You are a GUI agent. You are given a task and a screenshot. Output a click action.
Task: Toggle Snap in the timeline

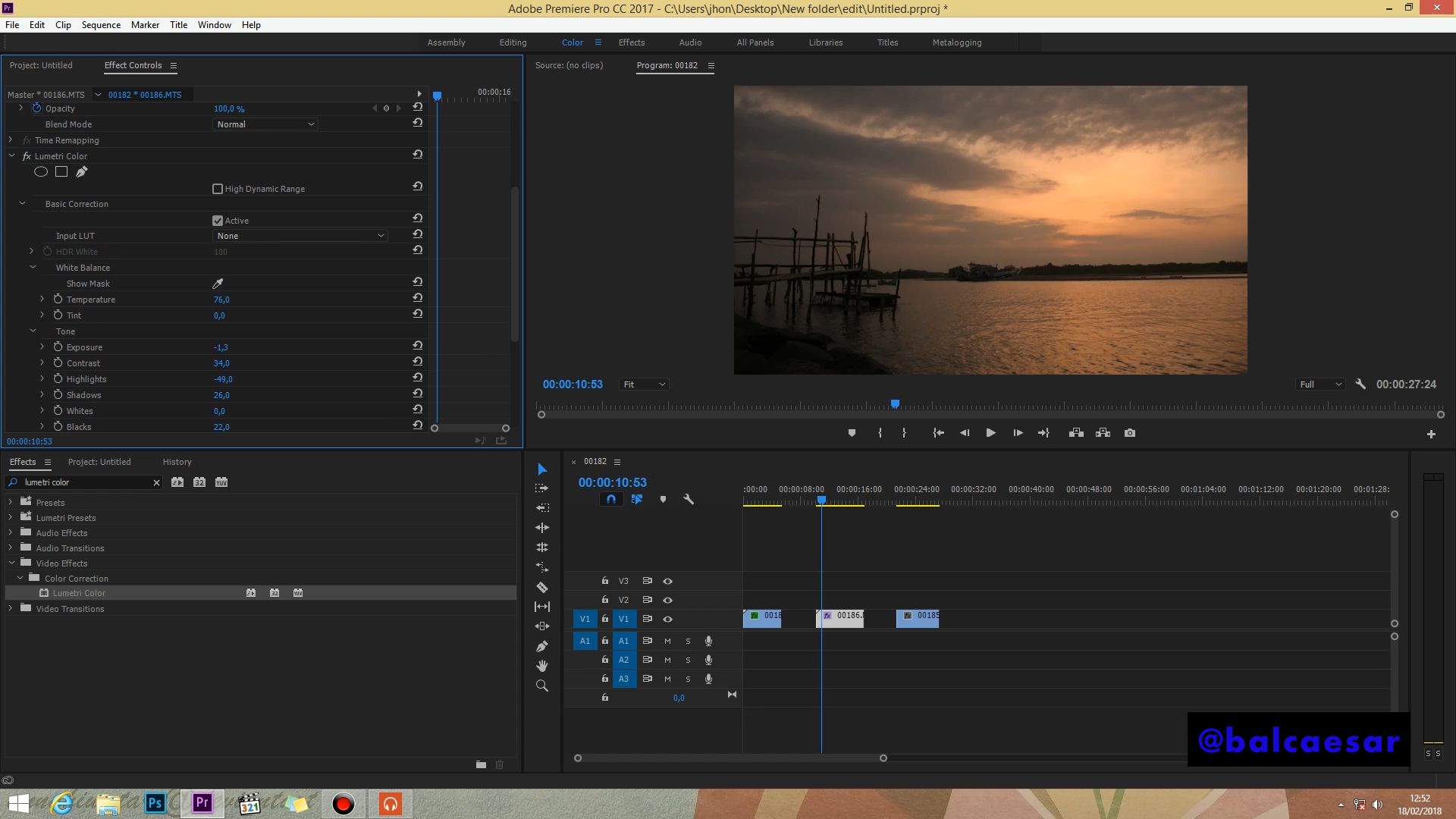(x=611, y=500)
